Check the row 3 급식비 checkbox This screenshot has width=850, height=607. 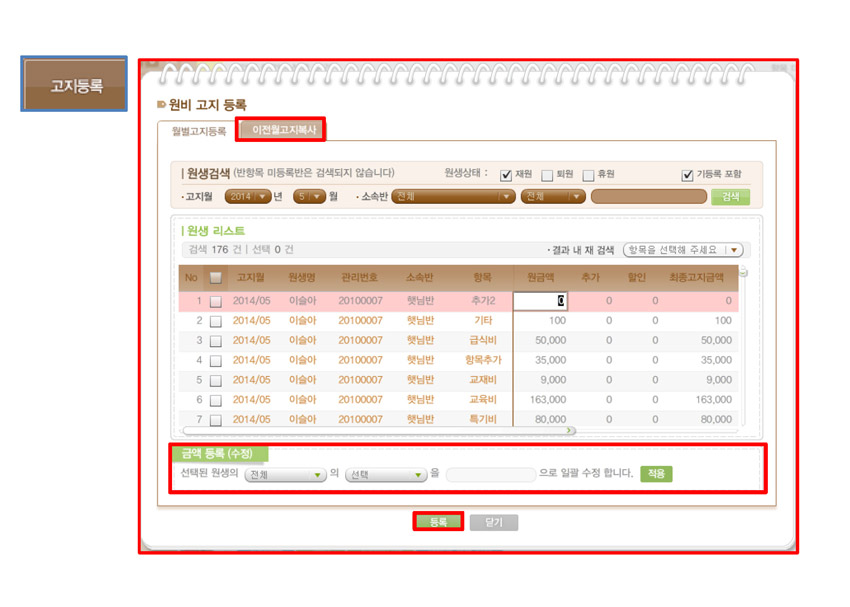click(215, 341)
